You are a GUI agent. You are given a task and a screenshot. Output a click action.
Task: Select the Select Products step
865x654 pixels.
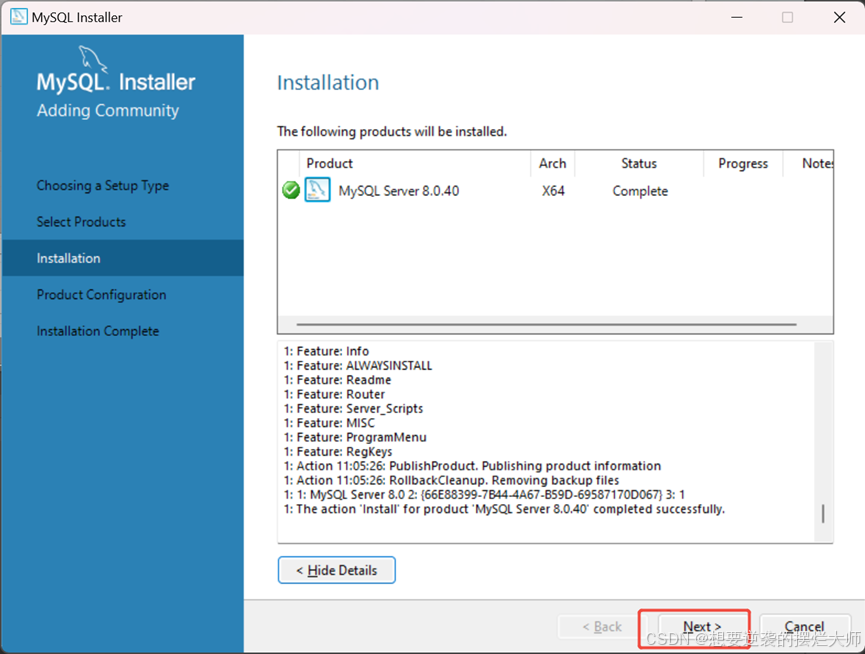pyautogui.click(x=81, y=222)
